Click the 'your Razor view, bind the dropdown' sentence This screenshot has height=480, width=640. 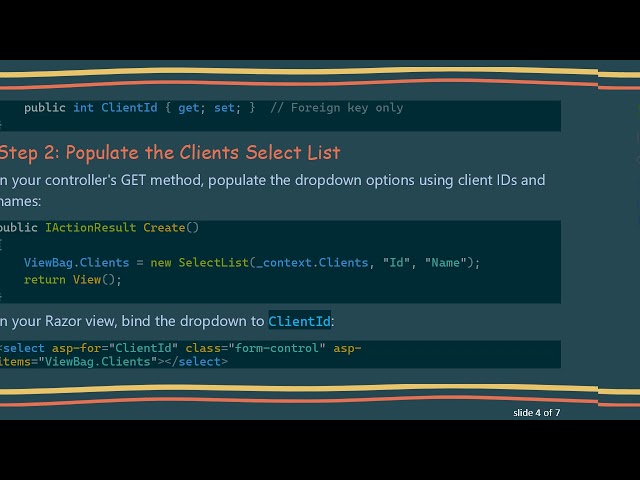pos(167,321)
